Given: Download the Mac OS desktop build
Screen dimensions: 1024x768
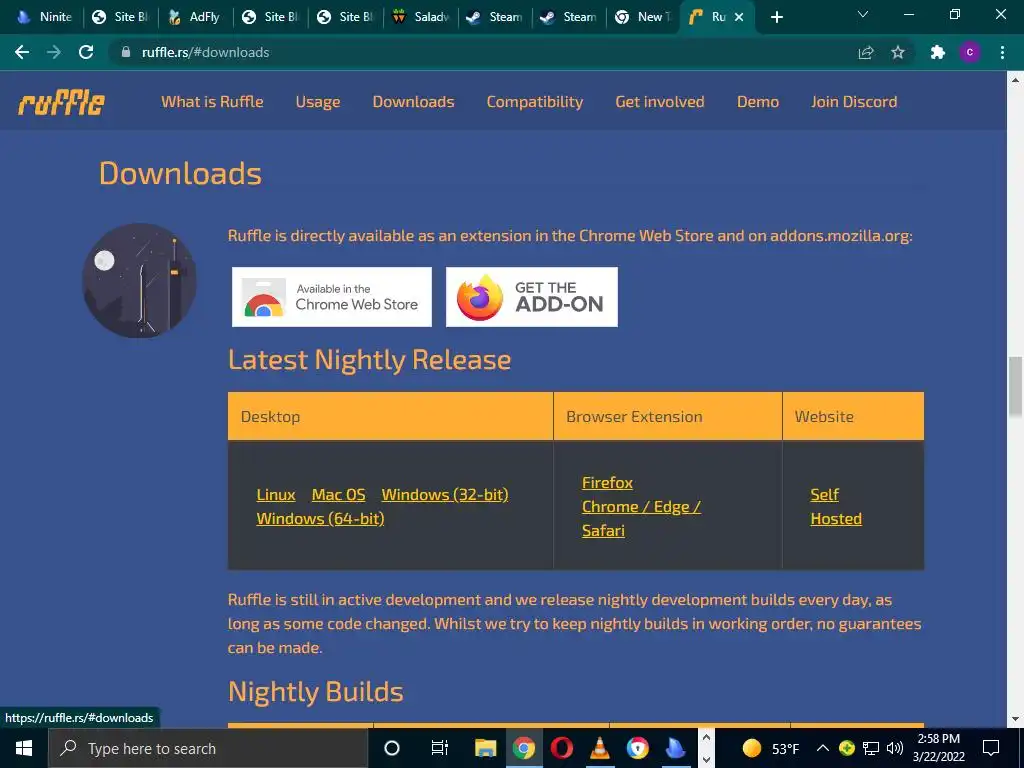Looking at the screenshot, I should 338,495.
